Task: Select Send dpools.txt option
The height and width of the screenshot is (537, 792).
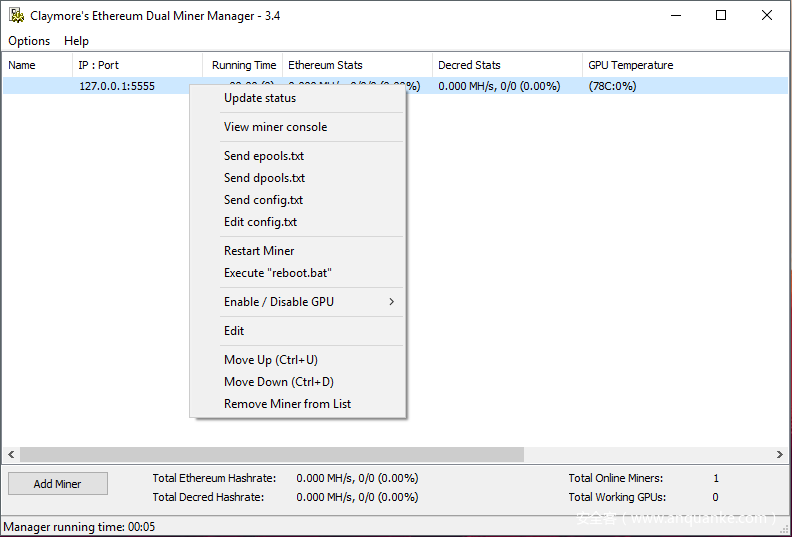Action: (x=264, y=178)
